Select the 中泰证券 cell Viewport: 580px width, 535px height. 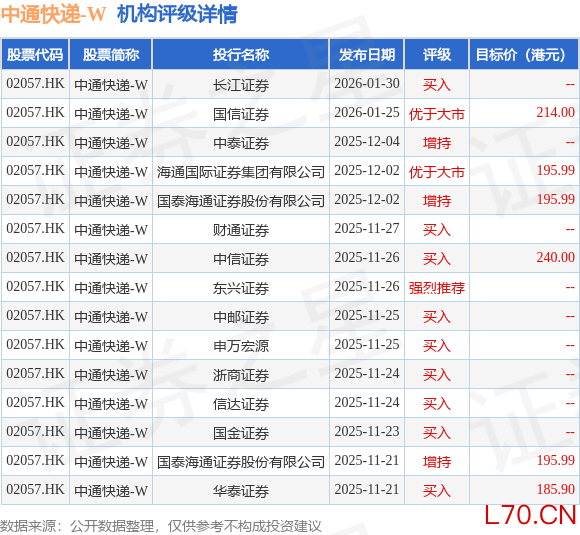pyautogui.click(x=241, y=142)
